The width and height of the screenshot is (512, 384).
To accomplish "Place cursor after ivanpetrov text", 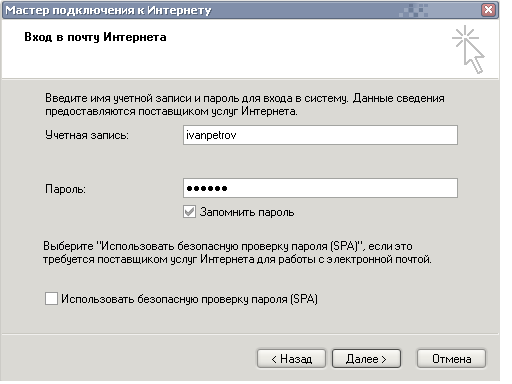I will tap(237, 135).
